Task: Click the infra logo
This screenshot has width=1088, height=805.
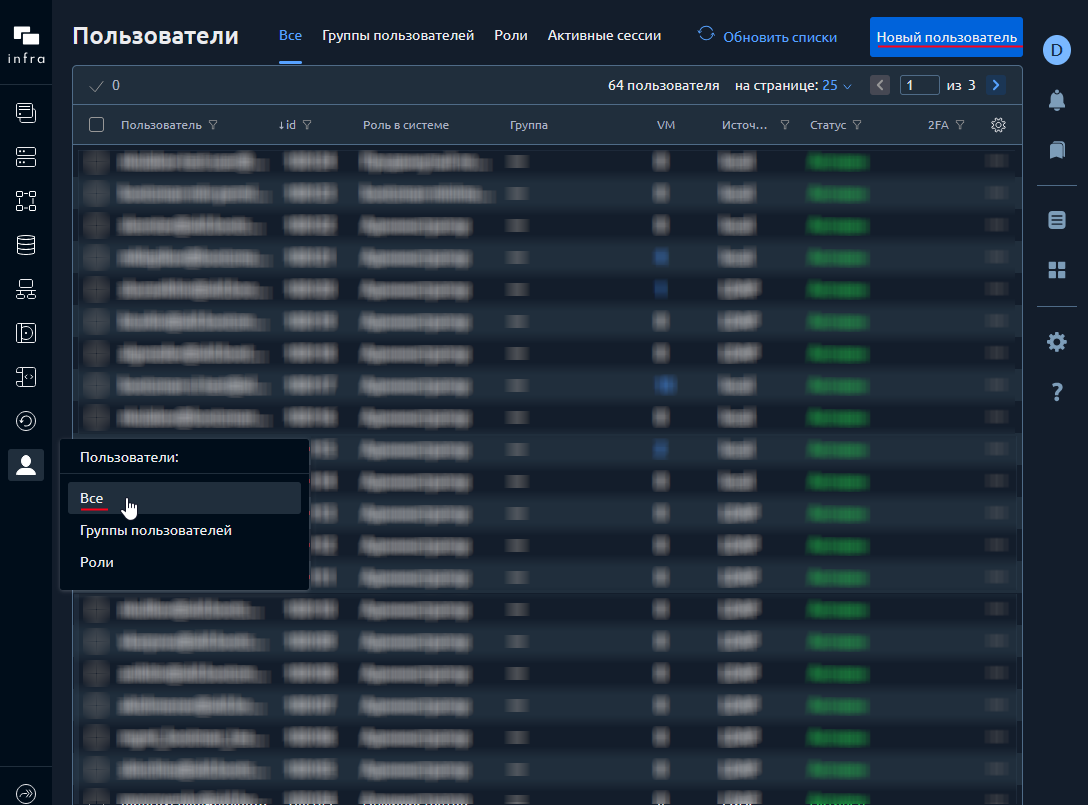Action: [x=26, y=45]
